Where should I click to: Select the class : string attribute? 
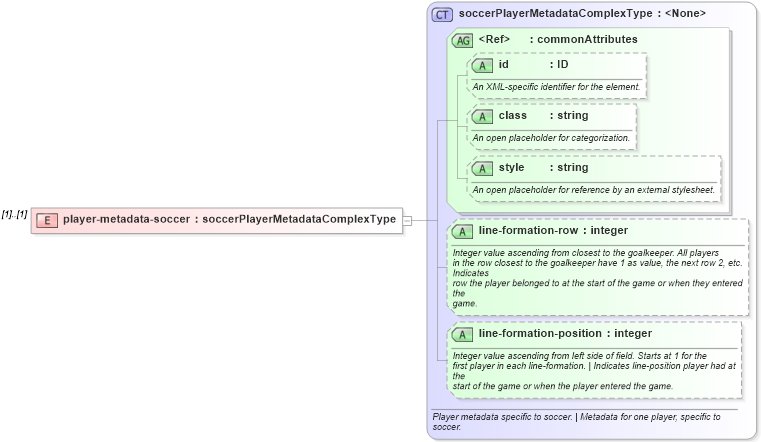543,115
